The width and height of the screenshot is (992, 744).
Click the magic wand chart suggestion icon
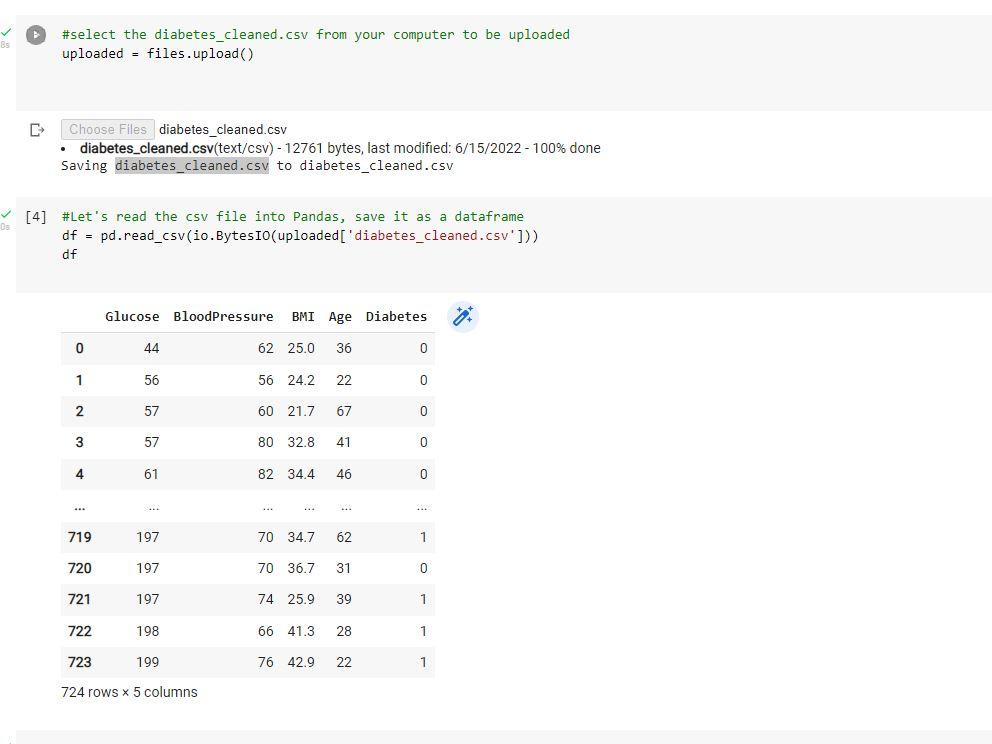click(x=462, y=316)
